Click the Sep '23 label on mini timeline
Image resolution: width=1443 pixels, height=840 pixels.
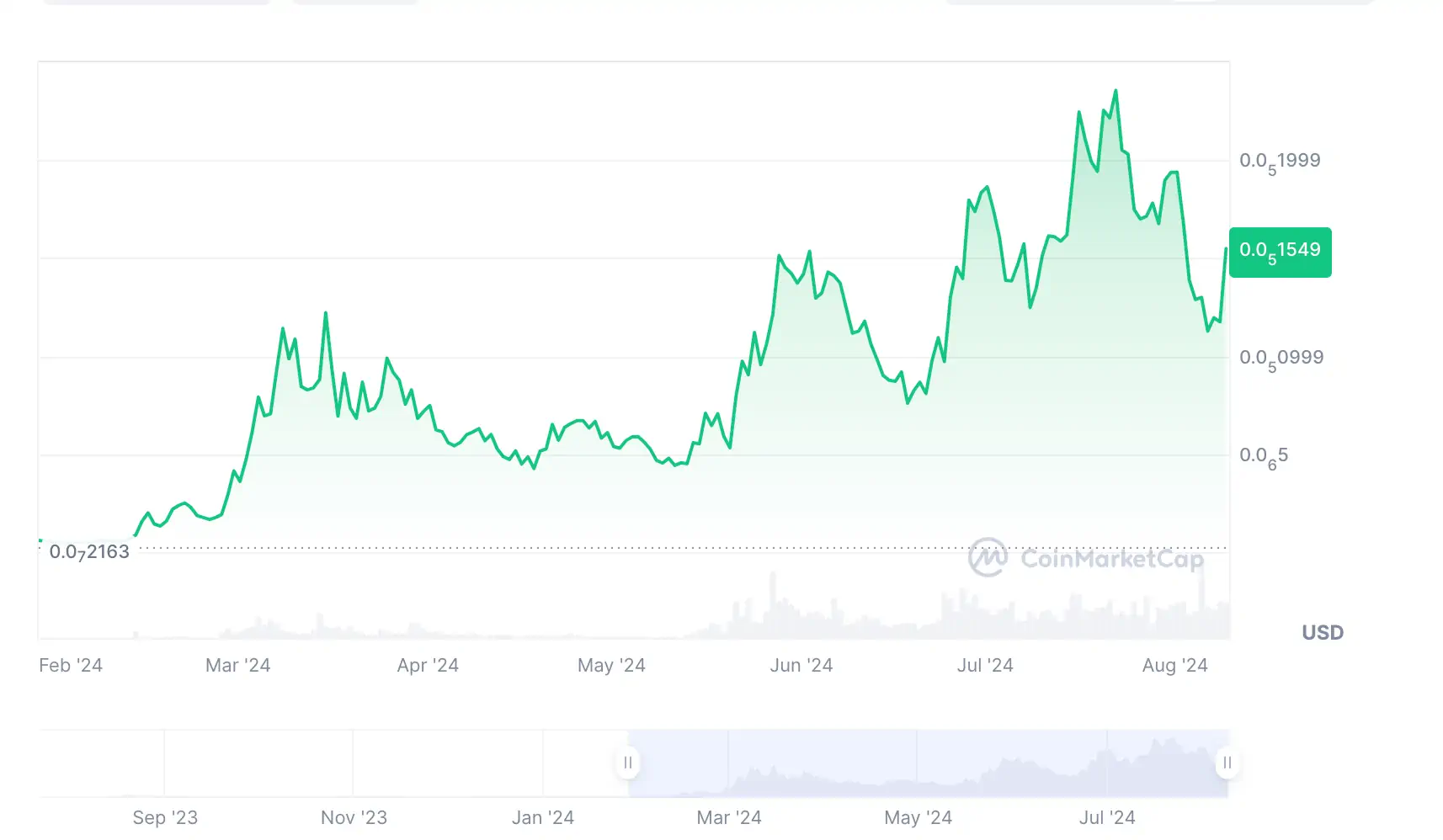(165, 816)
